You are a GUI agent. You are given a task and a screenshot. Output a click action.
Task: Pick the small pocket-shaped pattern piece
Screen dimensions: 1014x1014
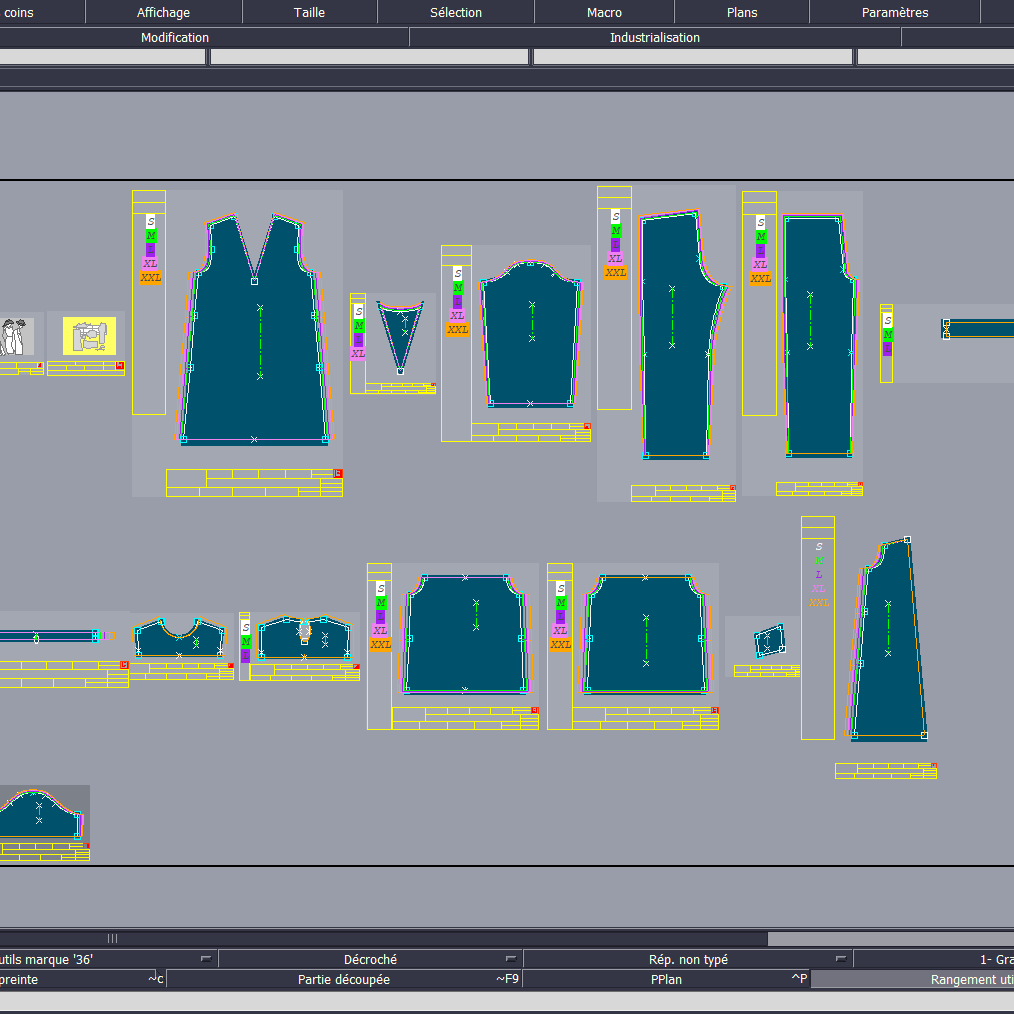(x=769, y=640)
